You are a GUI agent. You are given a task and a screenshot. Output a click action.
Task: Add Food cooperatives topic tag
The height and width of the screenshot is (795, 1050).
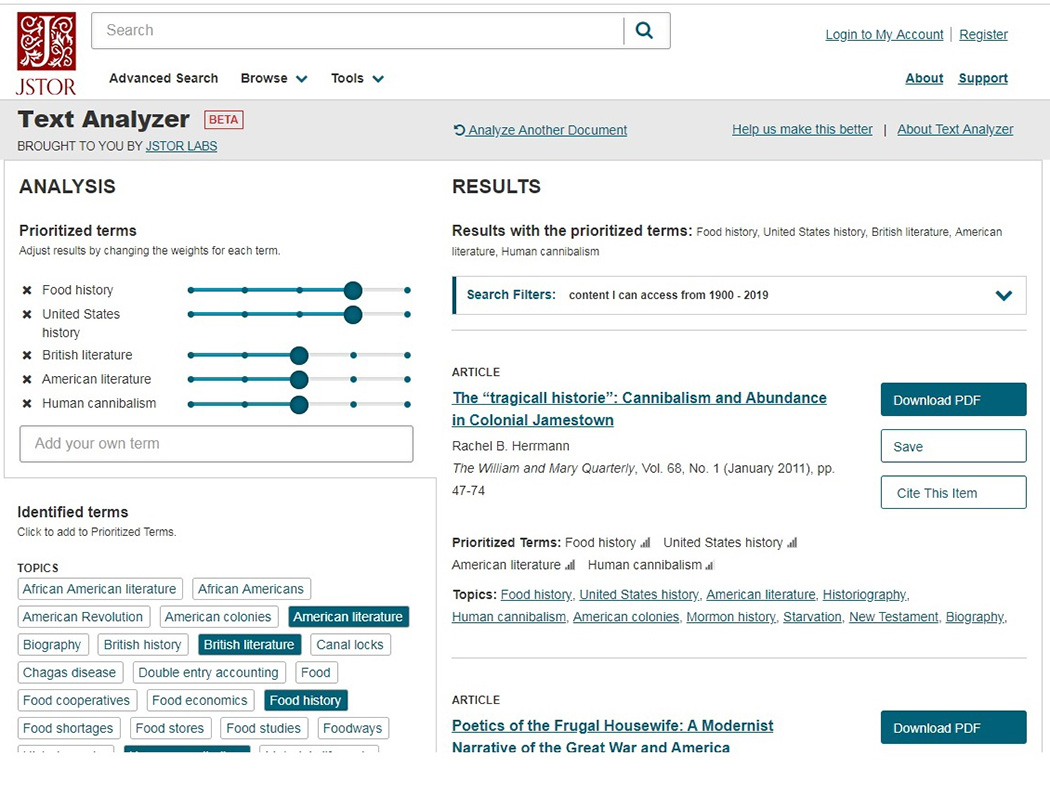click(77, 701)
